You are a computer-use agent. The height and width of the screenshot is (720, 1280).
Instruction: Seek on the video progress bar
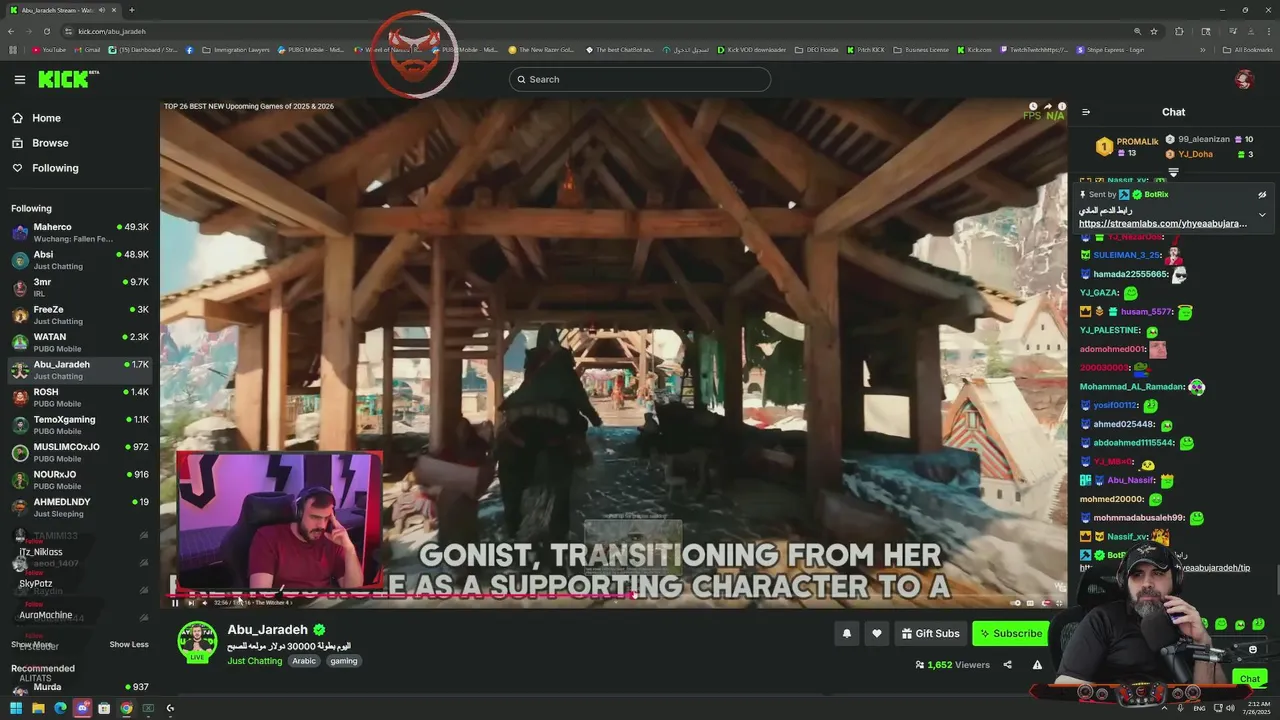coord(615,595)
